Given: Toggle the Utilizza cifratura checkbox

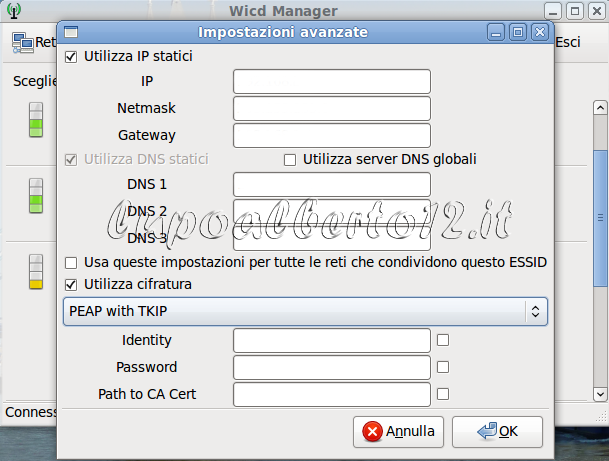Looking at the screenshot, I should coord(71,285).
